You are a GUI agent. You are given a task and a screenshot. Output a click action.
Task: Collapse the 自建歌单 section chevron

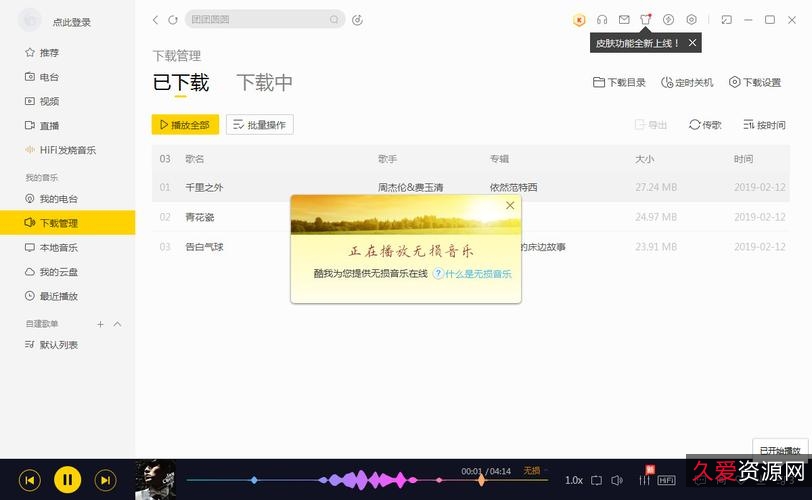pyautogui.click(x=118, y=324)
